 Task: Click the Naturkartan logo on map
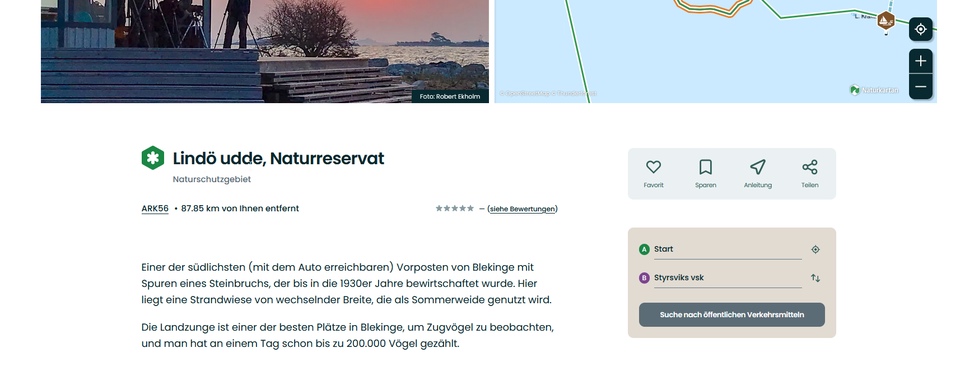click(874, 90)
